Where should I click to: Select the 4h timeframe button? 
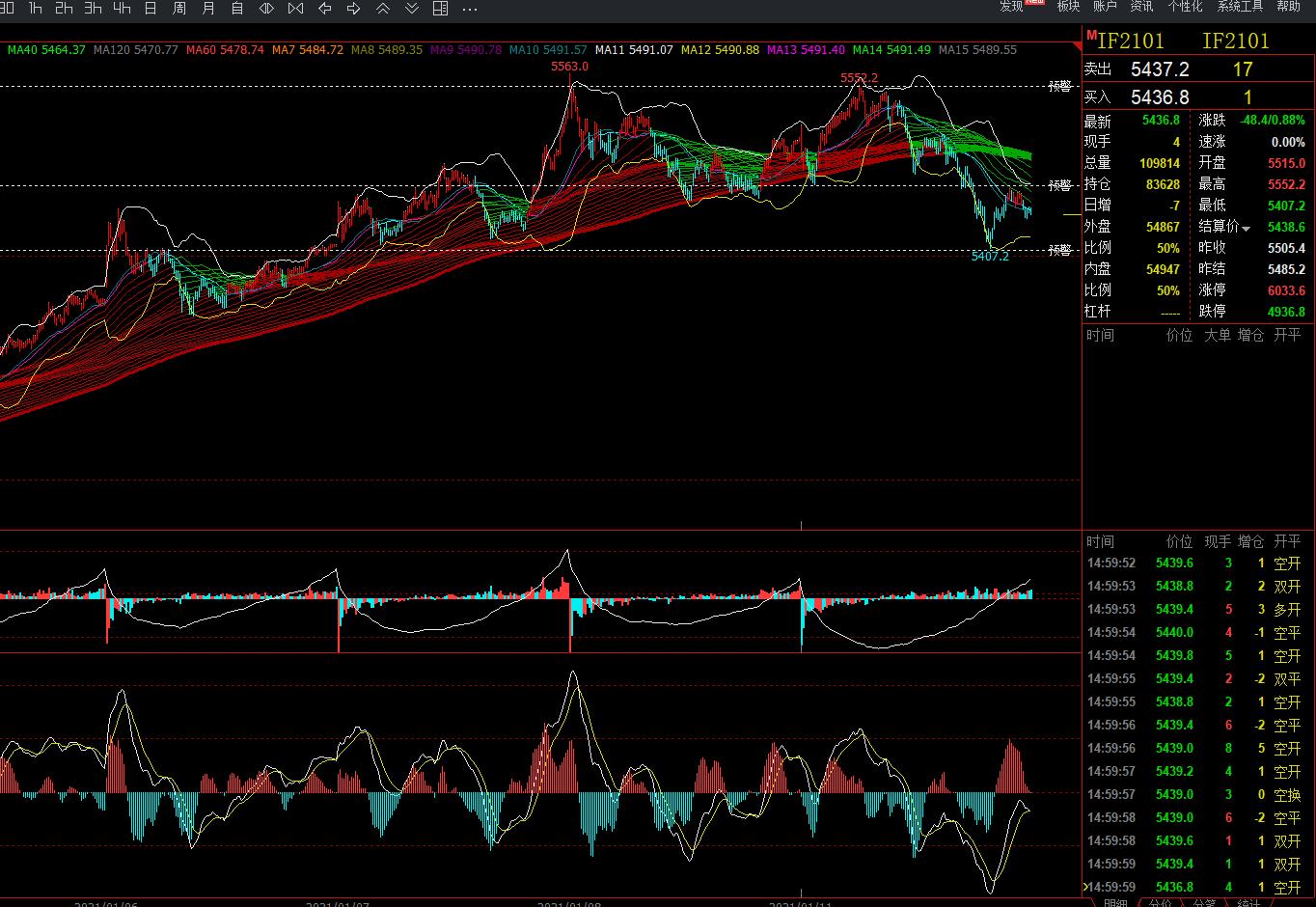(x=122, y=8)
